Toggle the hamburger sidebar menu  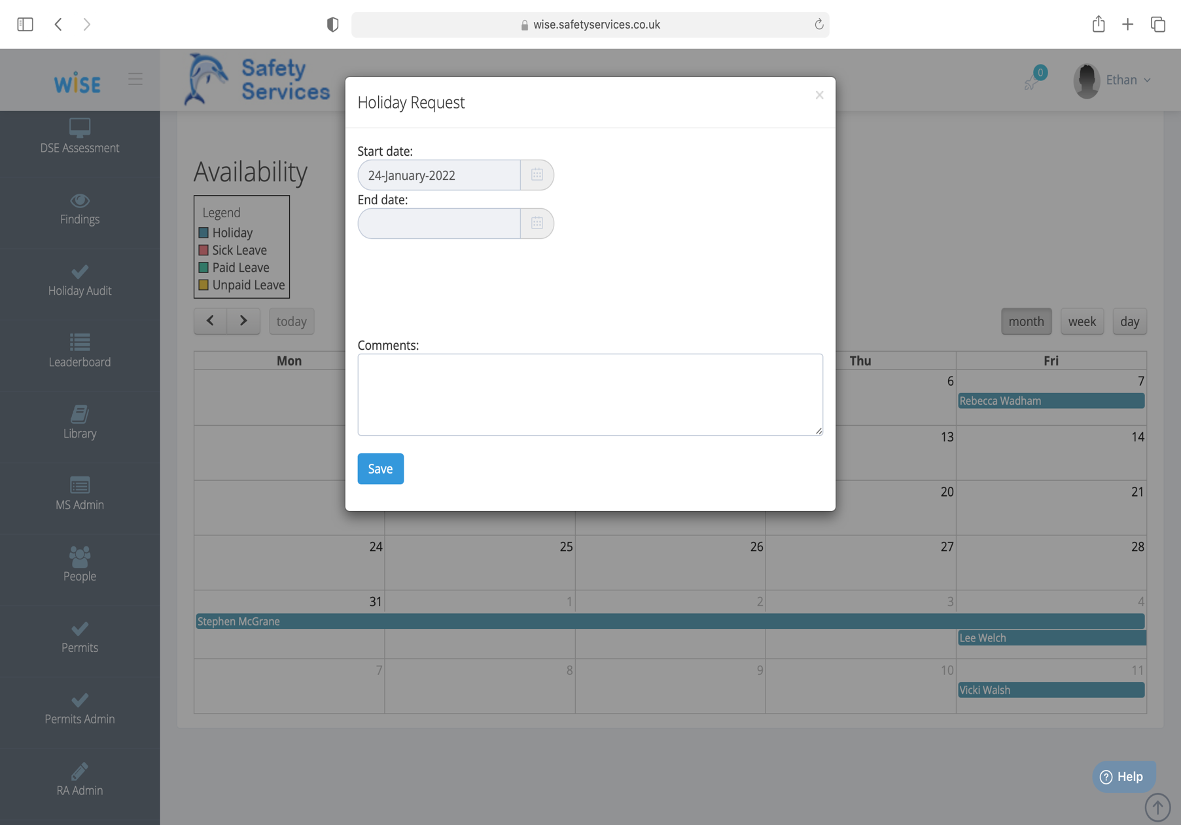[136, 79]
